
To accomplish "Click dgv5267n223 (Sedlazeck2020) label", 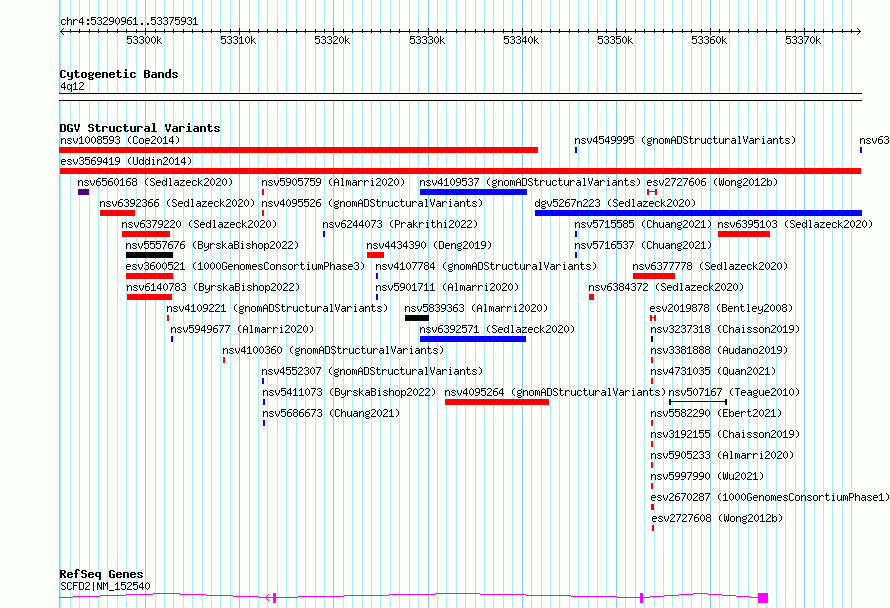I will [615, 203].
